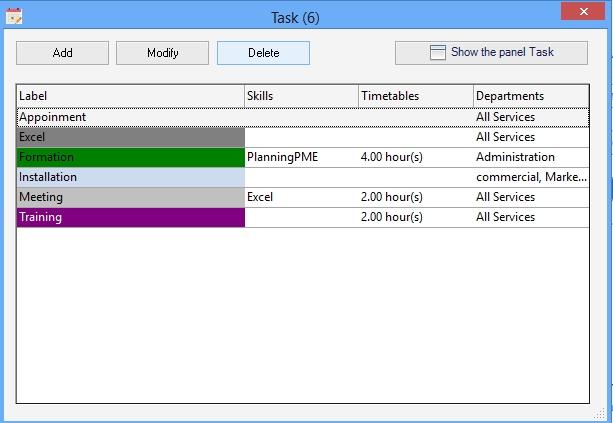The image size is (613, 423).
Task: Click the Add button
Action: click(62, 53)
